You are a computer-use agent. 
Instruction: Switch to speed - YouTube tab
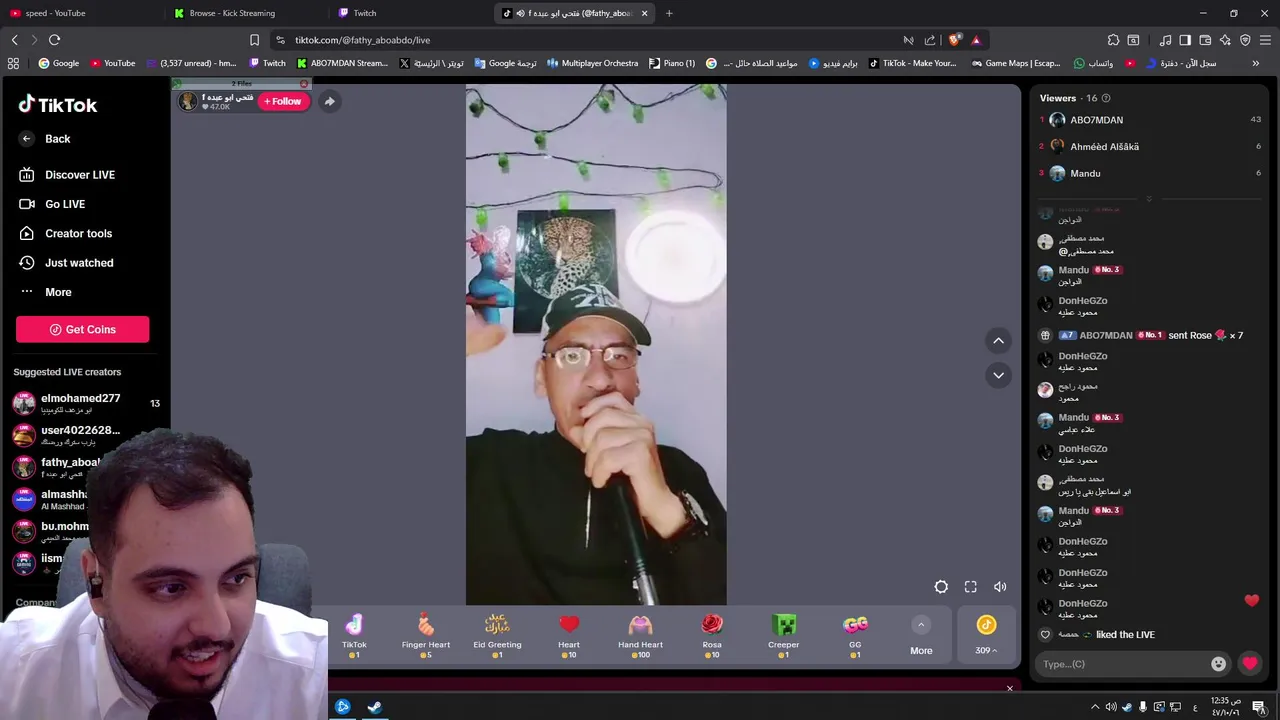pos(80,13)
